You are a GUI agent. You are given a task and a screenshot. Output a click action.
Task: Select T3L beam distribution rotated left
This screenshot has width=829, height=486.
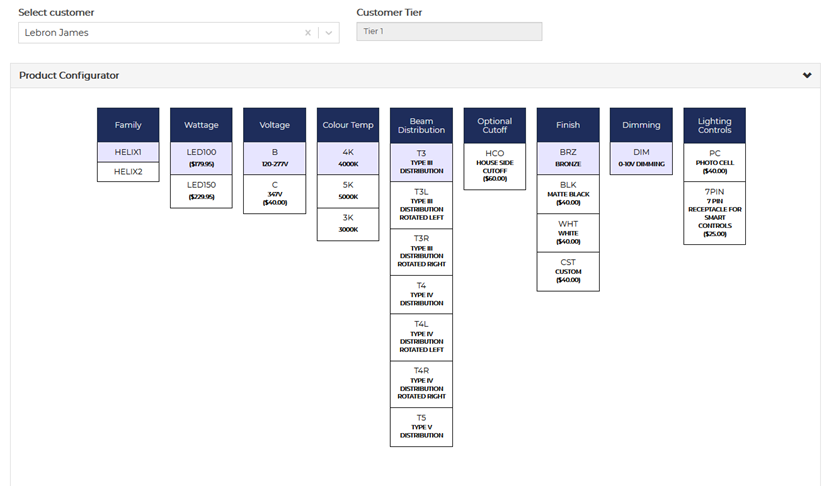pos(421,204)
